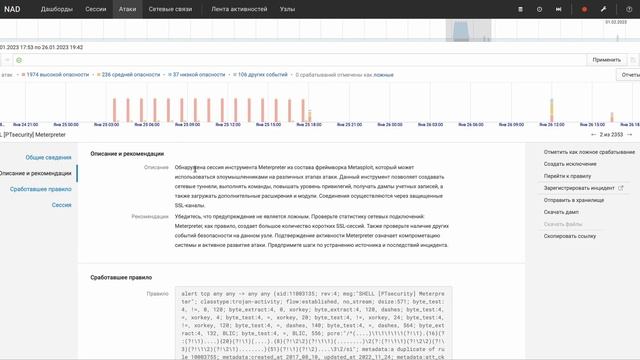Toggle 1974 высокой опасности filter
Viewport: 640px width, 360px height.
click(55, 75)
